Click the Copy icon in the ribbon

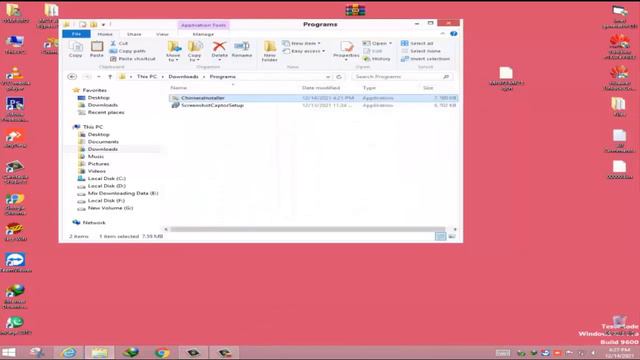tap(76, 49)
